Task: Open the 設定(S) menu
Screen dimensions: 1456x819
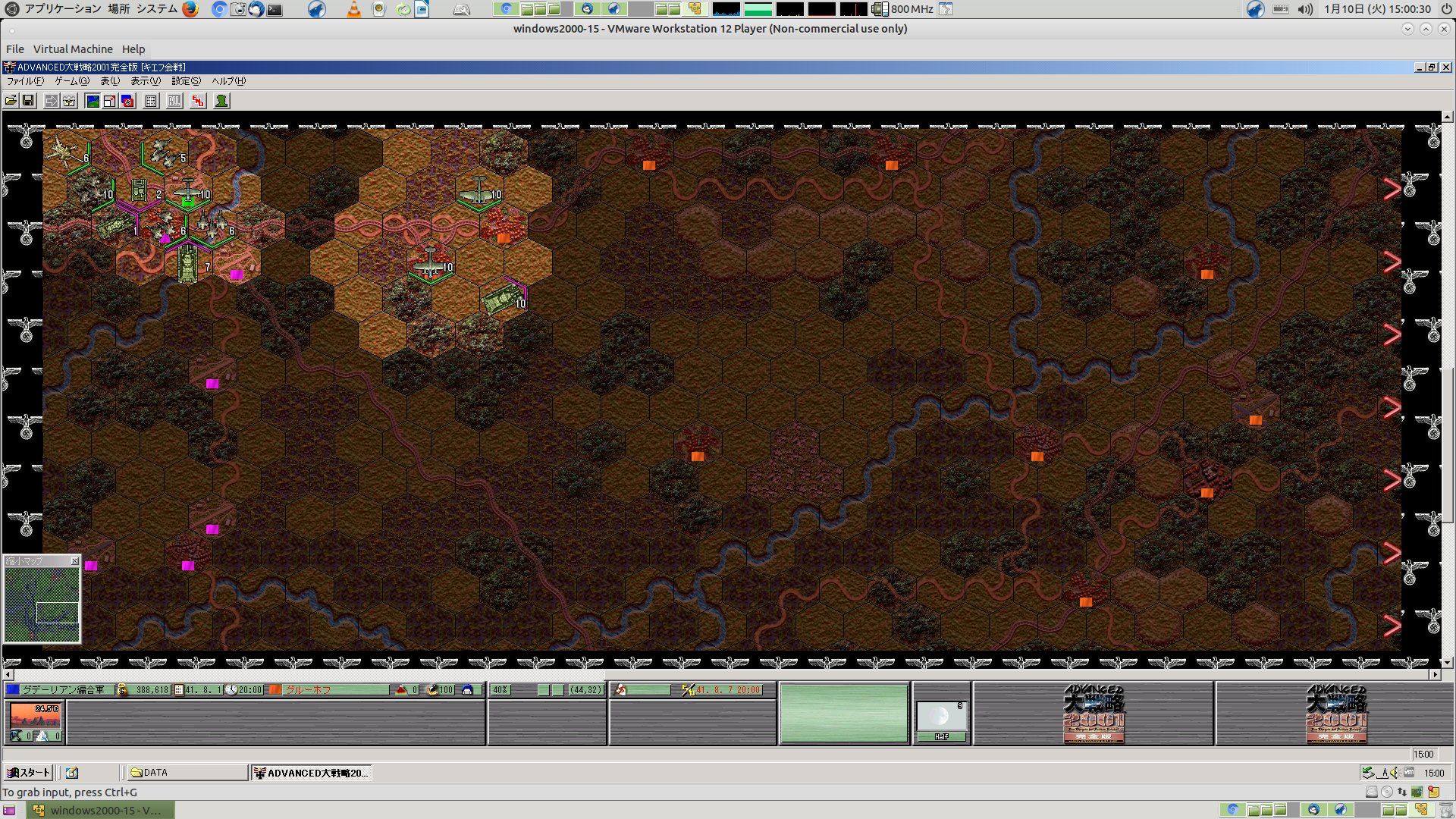Action: pos(186,81)
